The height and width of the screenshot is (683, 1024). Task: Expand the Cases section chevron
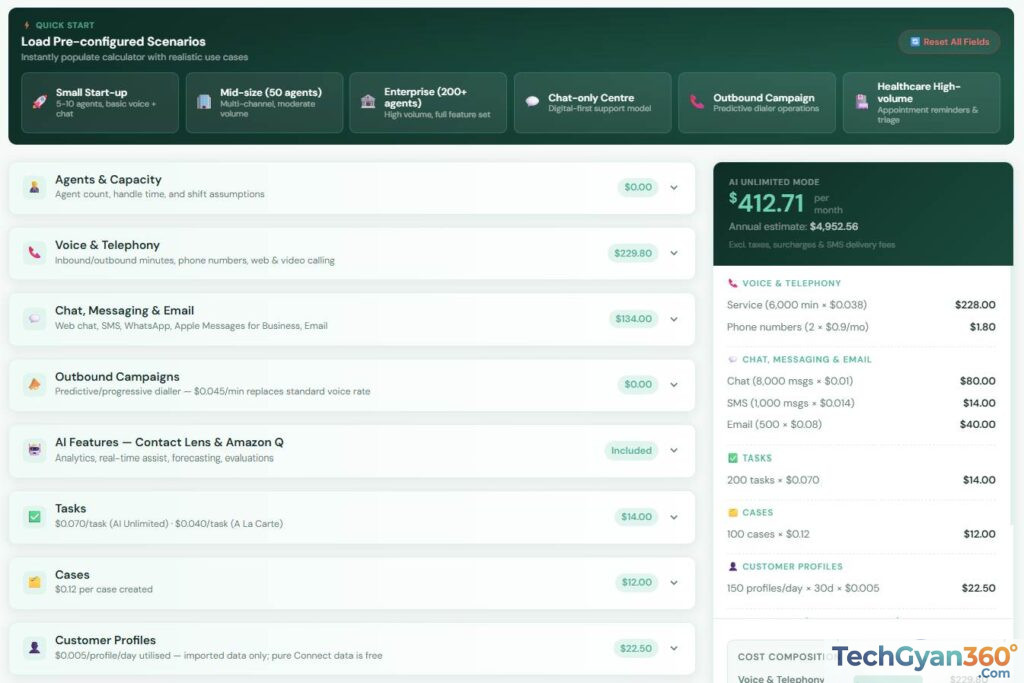[674, 582]
